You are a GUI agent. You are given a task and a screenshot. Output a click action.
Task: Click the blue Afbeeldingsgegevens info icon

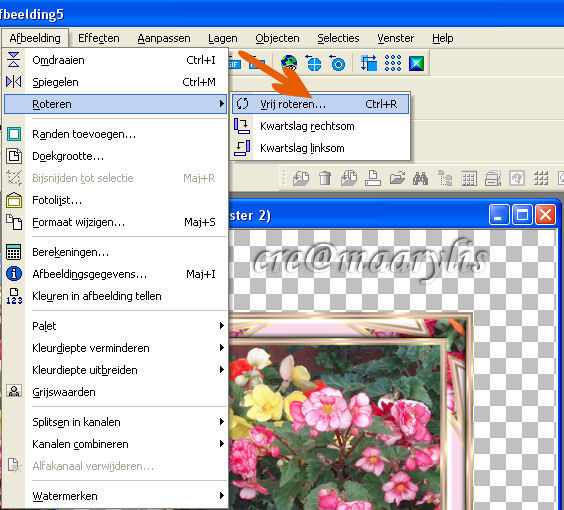tap(14, 274)
